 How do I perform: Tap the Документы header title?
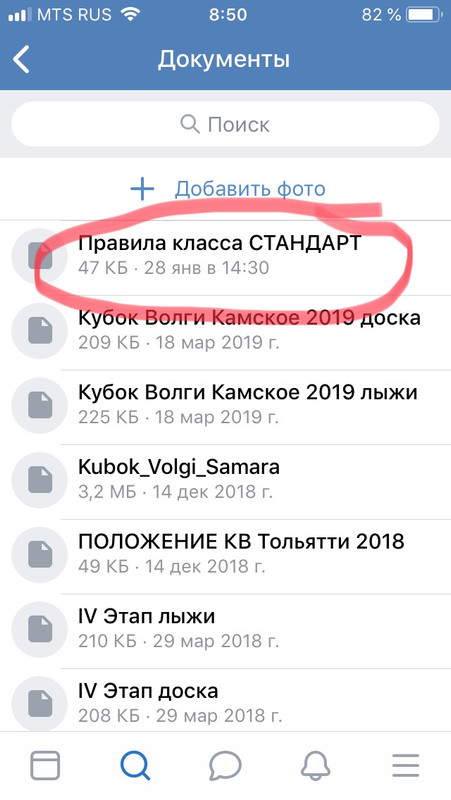(x=223, y=60)
